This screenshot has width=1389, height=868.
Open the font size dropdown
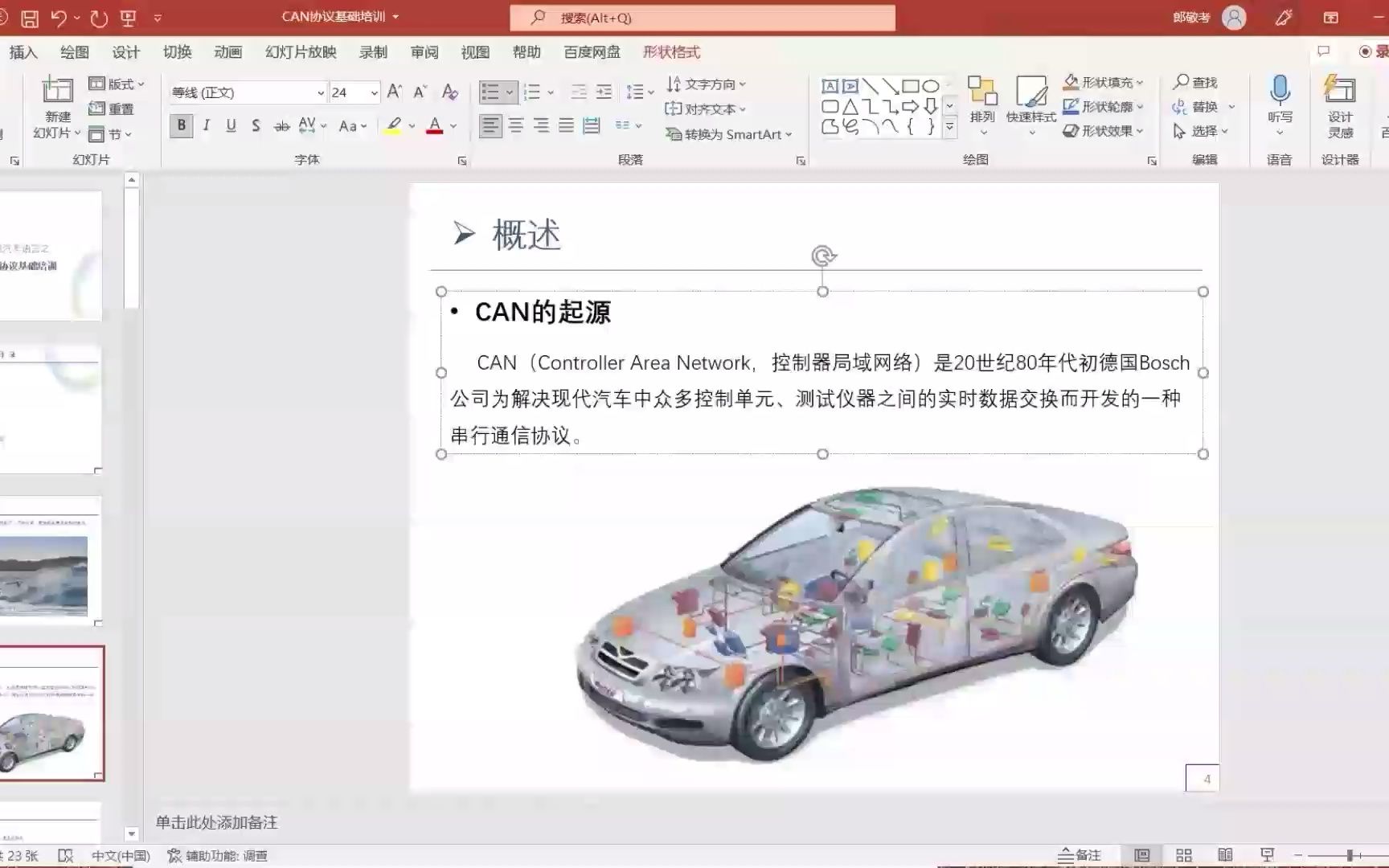375,92
